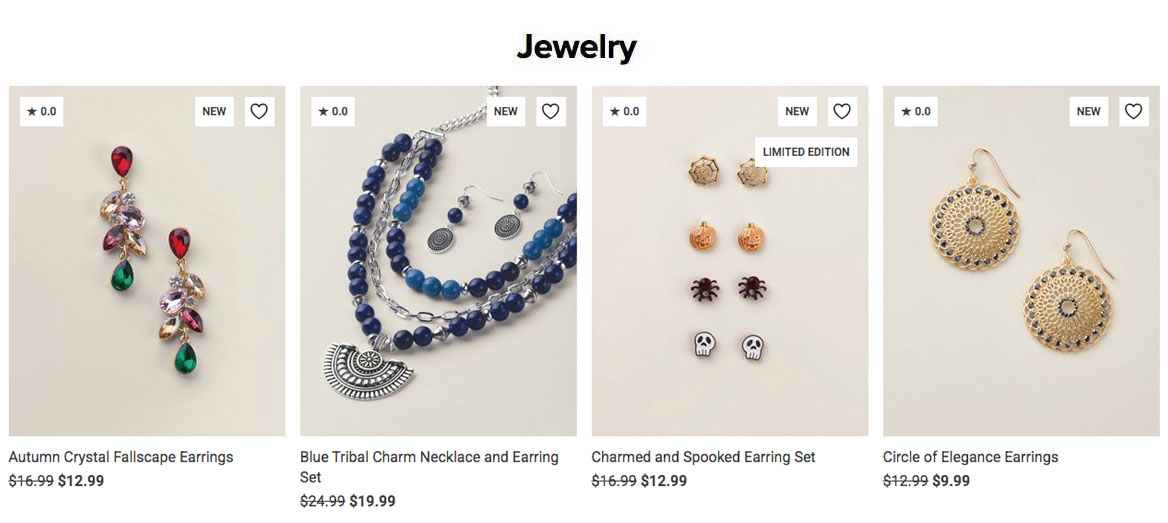Click the star rating on Blue Tribal Necklace
The image size is (1168, 523).
click(x=333, y=112)
